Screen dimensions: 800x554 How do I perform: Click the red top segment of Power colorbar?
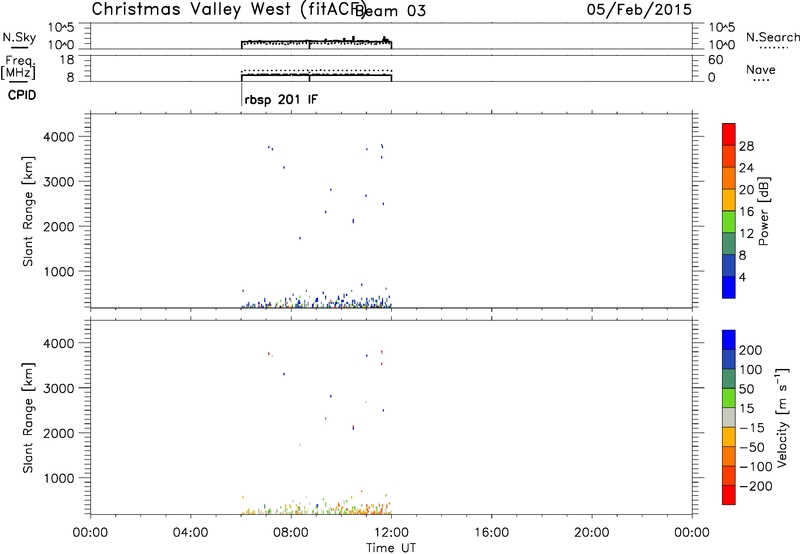pos(729,133)
